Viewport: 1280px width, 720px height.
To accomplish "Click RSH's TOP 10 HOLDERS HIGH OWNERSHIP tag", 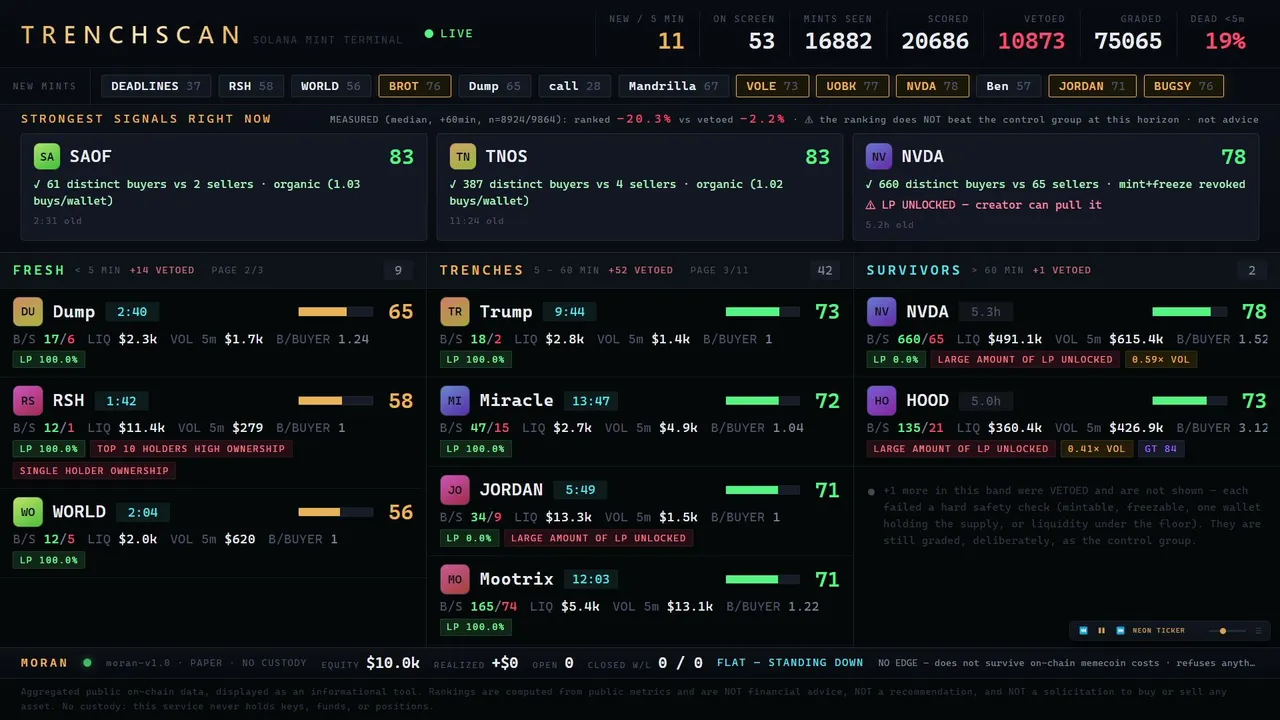I will click(x=191, y=449).
